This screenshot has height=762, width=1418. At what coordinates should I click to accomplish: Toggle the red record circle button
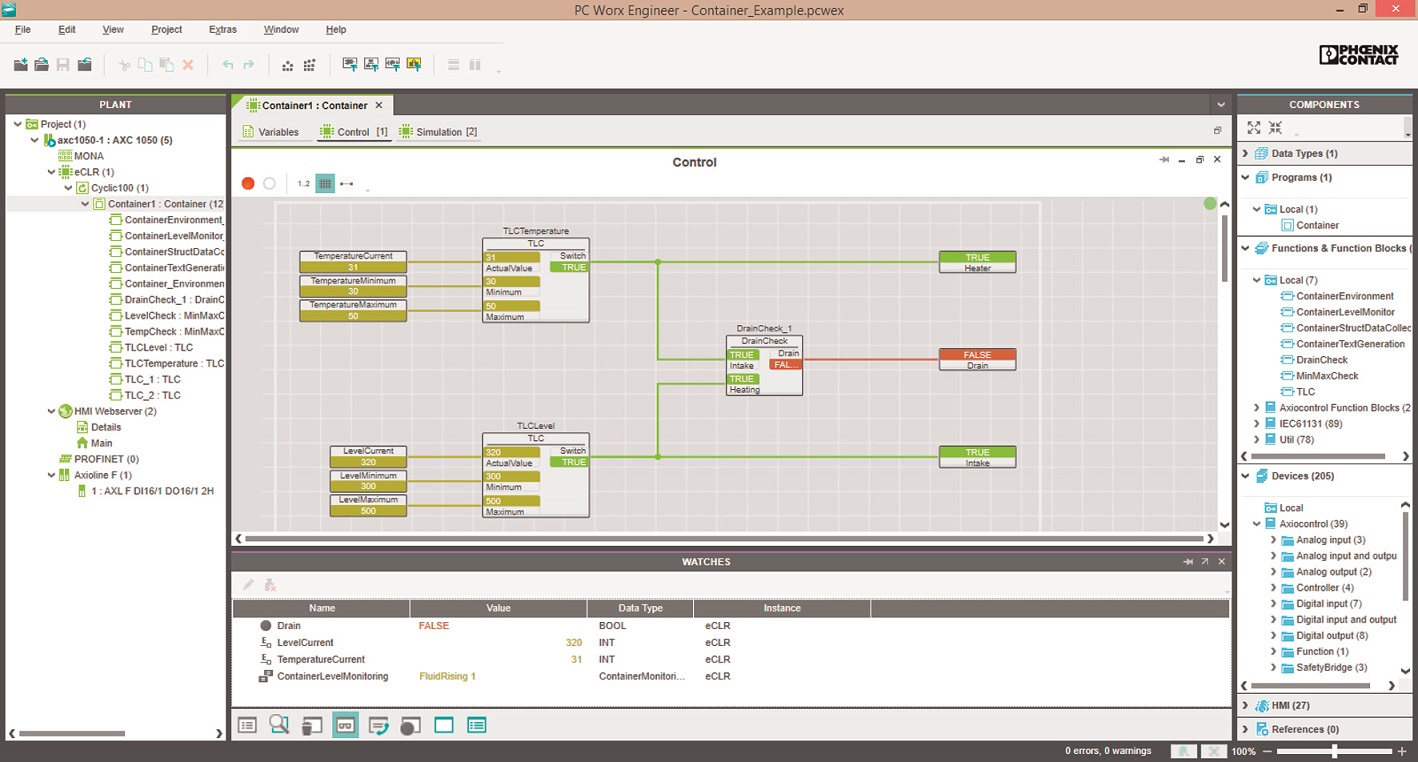point(248,184)
